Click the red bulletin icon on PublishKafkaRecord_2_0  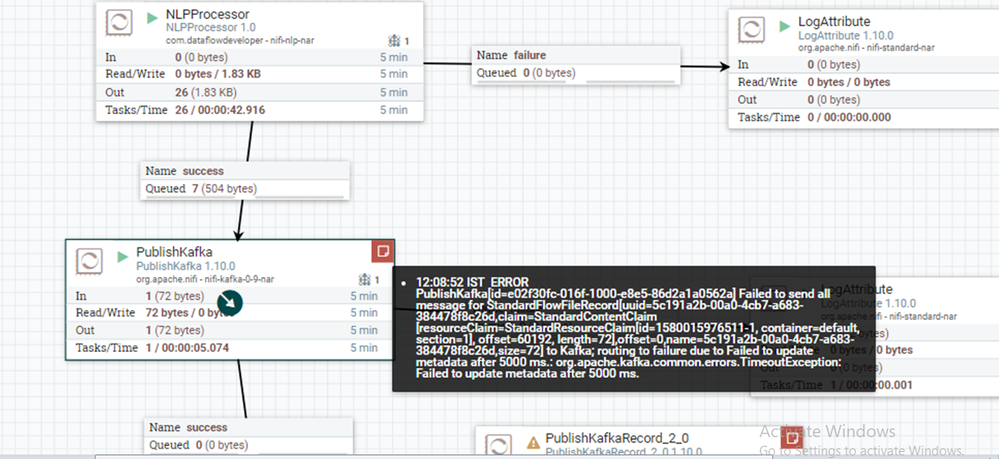click(x=793, y=439)
